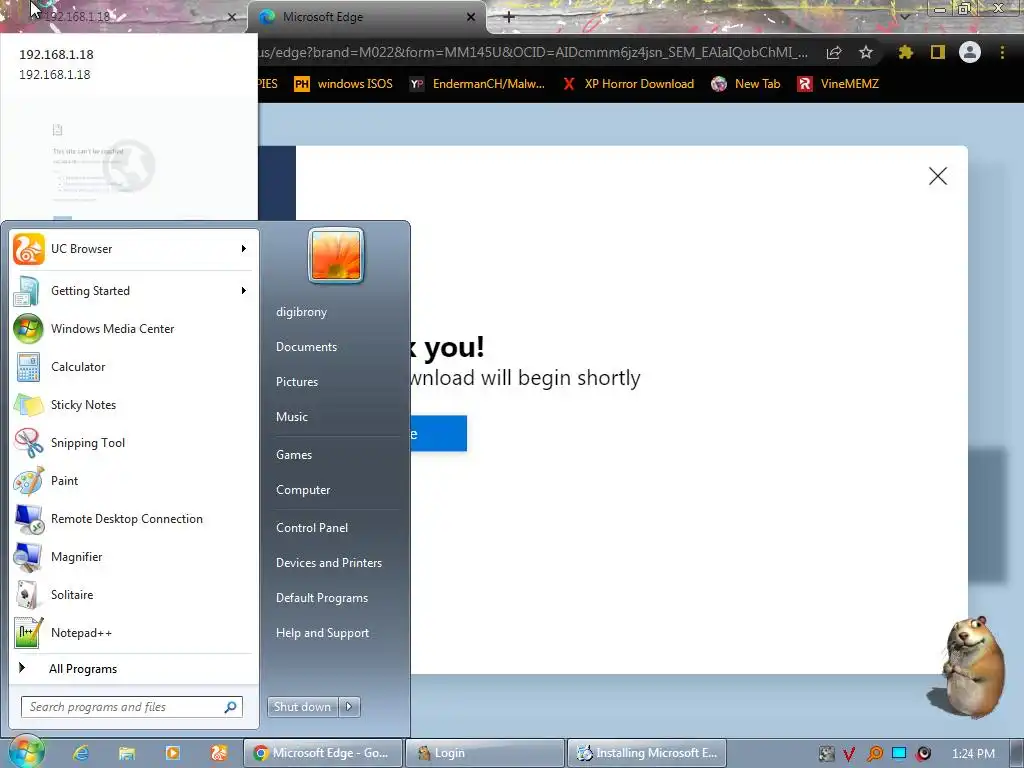Open the VineMEMZ bookmark
Viewport: 1024px width, 768px height.
[839, 84]
